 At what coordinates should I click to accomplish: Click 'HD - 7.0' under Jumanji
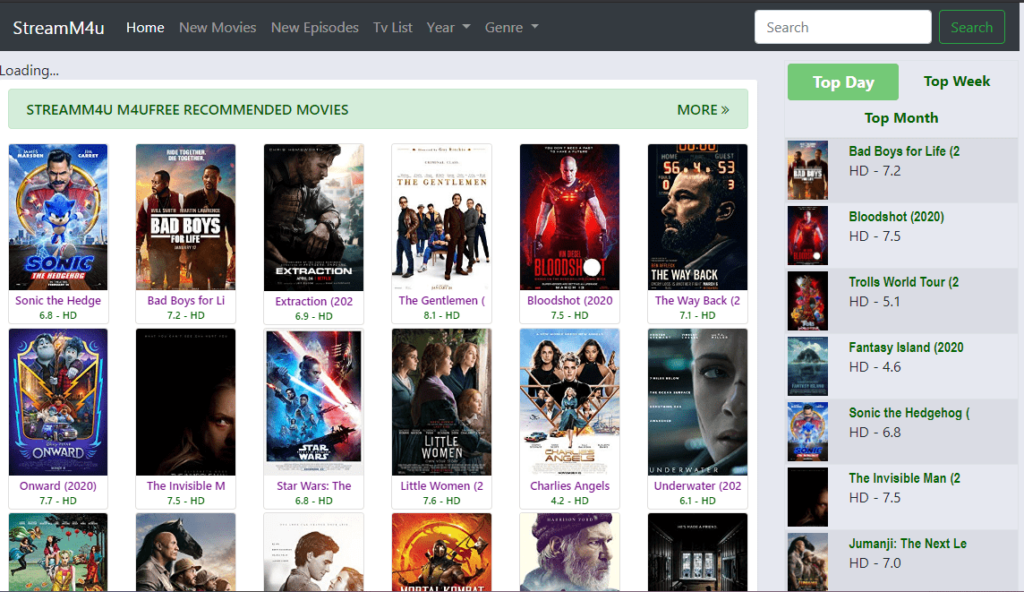875,563
